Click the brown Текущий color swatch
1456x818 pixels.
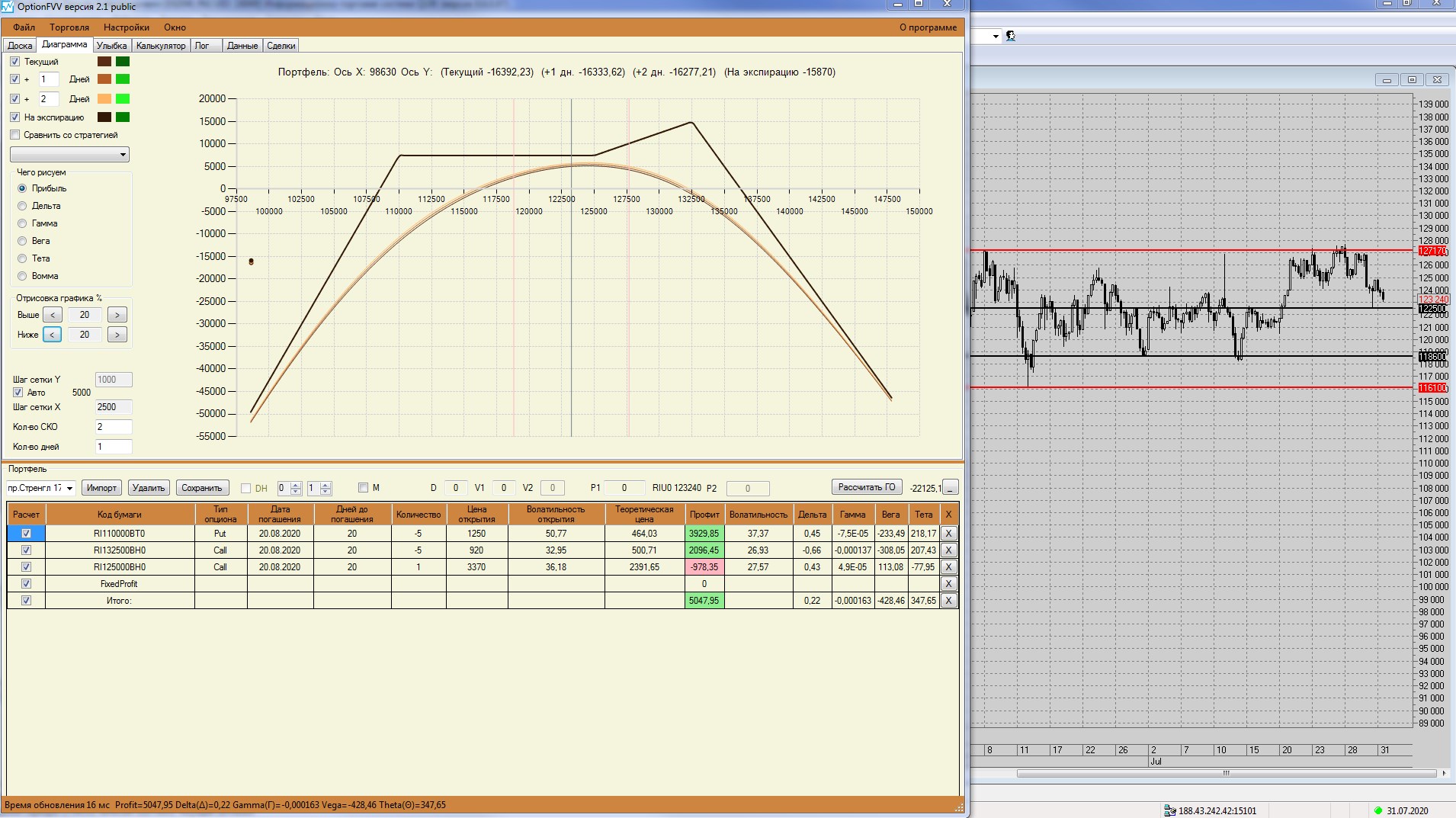(104, 62)
